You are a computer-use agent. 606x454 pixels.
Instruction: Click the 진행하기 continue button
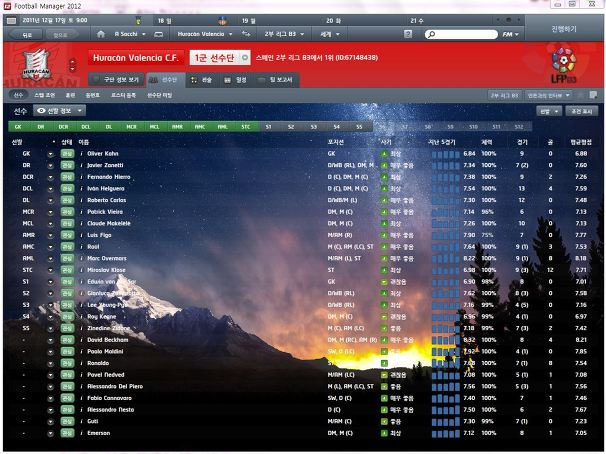pos(563,29)
